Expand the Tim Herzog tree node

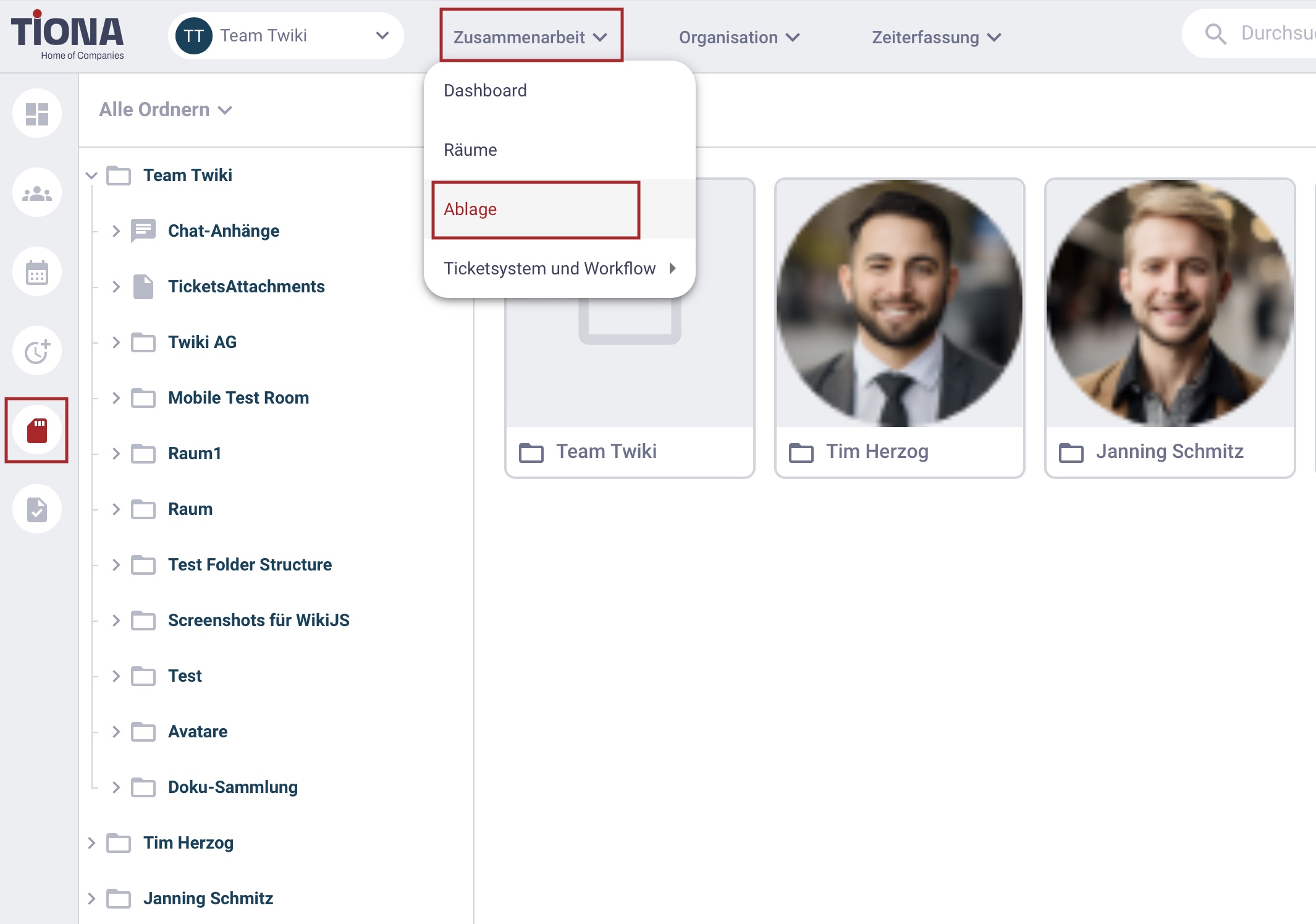91,843
